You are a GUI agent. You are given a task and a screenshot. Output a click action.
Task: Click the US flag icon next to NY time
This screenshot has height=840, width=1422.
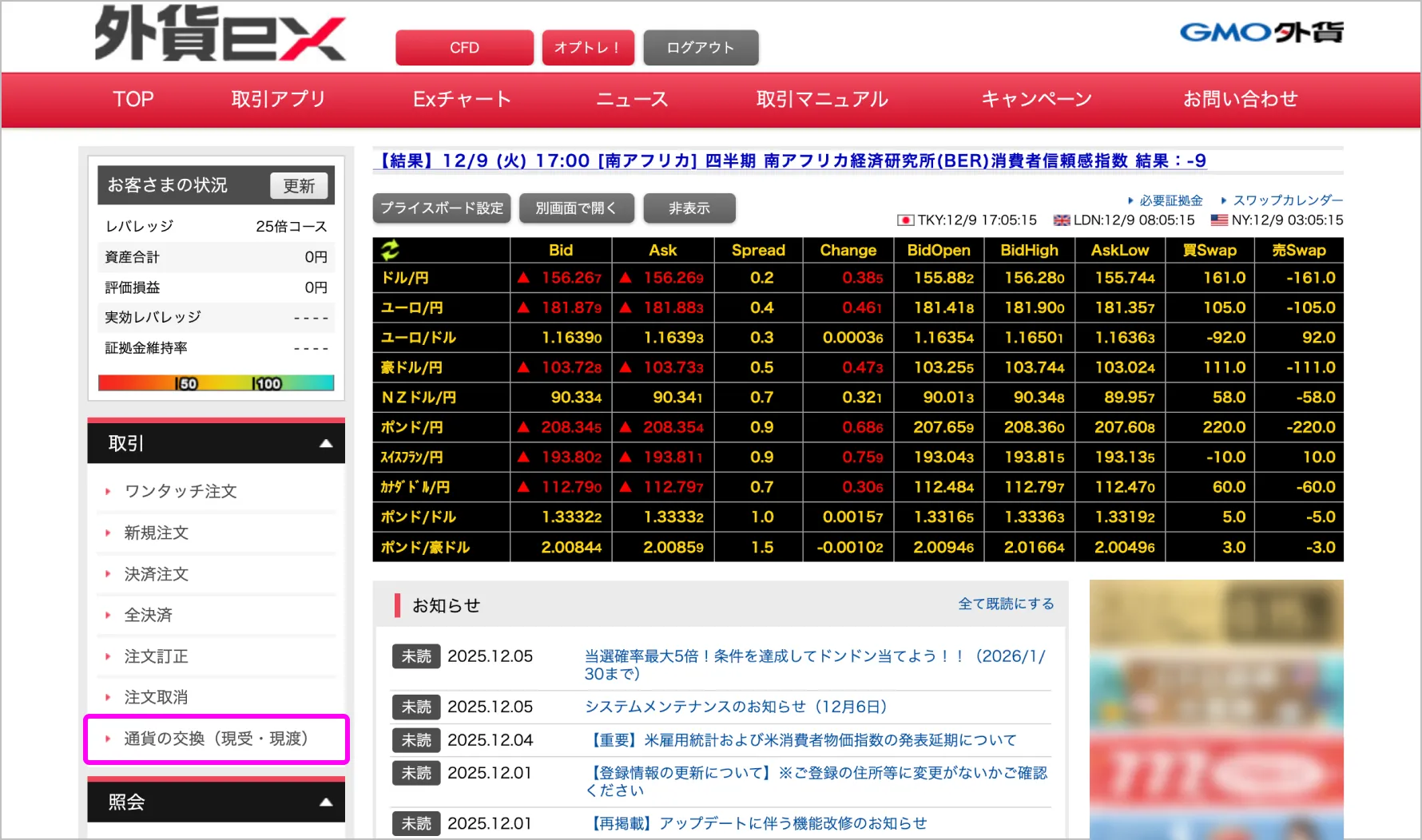click(1219, 220)
